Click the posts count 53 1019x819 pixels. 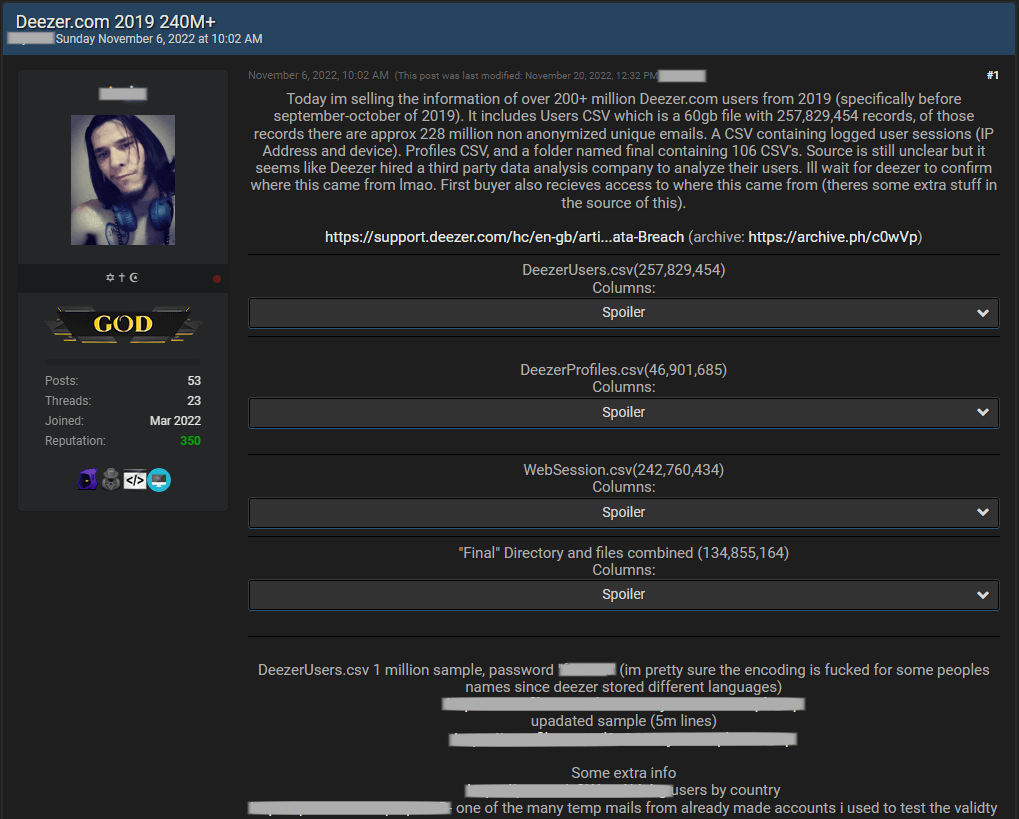point(194,381)
